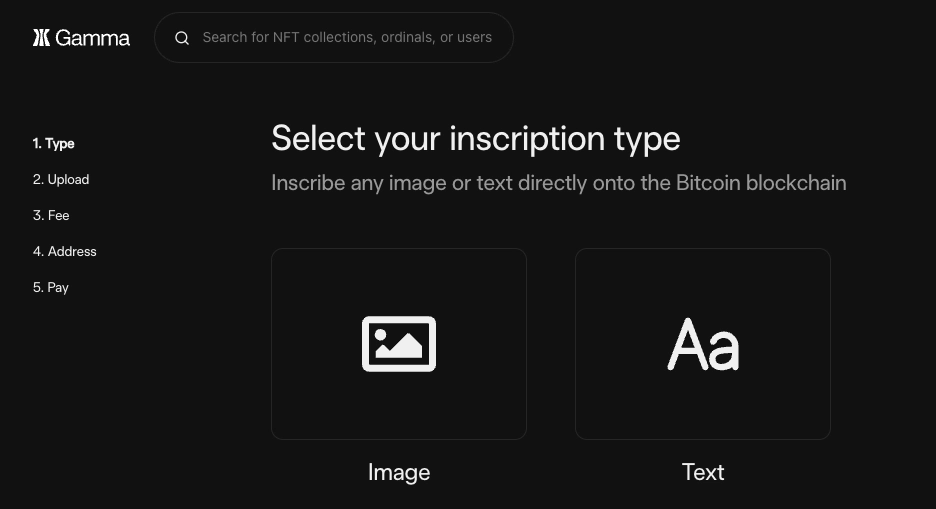The image size is (936, 509).
Task: Click the Gamma wordmark to go home
Action: point(93,38)
